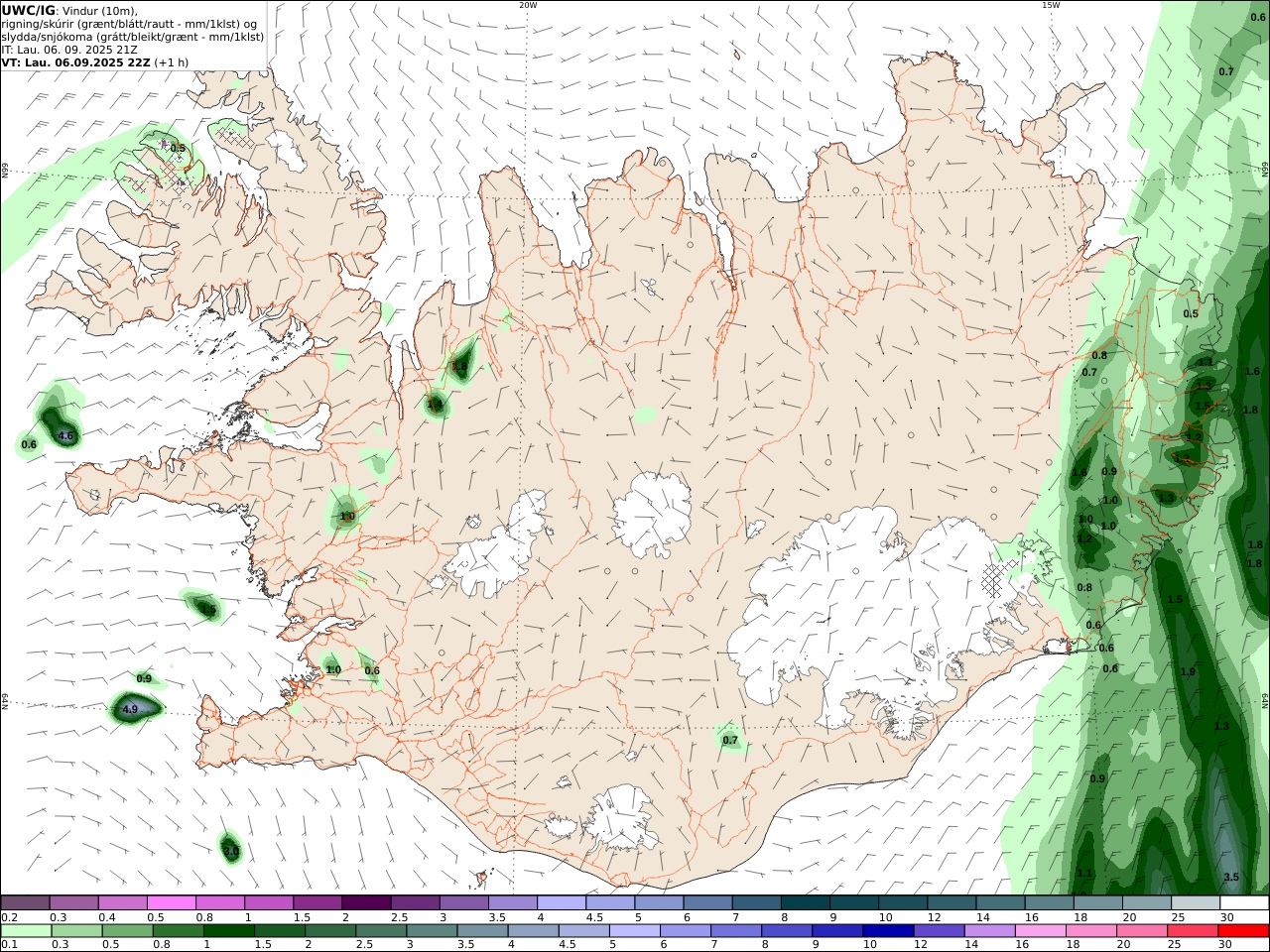The image size is (1270, 952).
Task: Pick the bright pink 0.5–0.8 snow legend swatch
Action: pyautogui.click(x=171, y=902)
